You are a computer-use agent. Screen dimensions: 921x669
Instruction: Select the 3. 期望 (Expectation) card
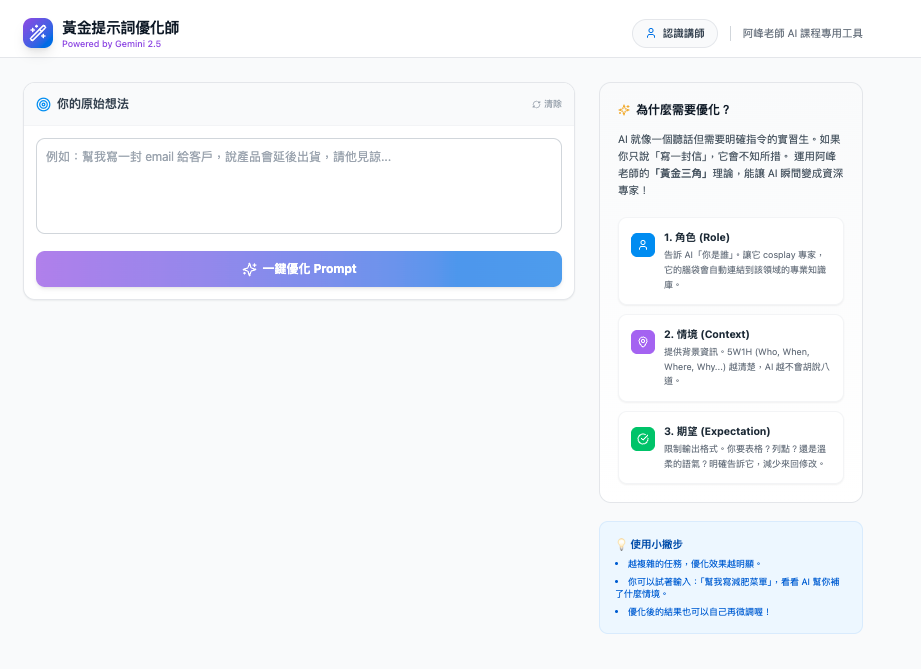point(730,446)
